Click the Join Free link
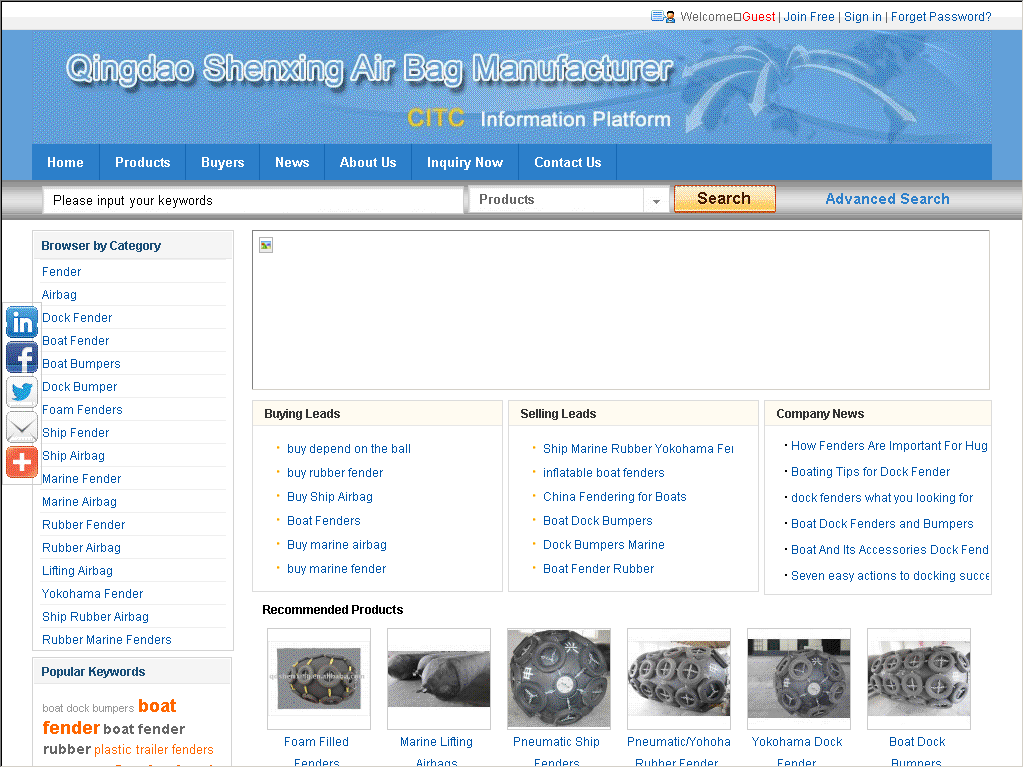1024x768 pixels. [x=808, y=17]
